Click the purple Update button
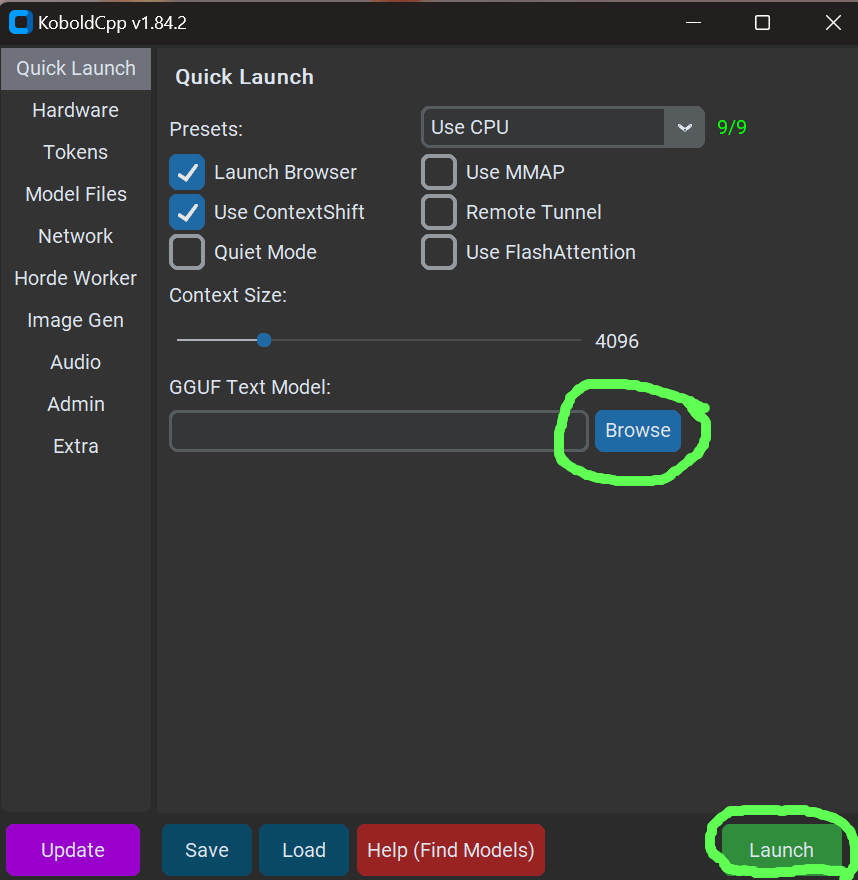This screenshot has height=880, width=858. (x=73, y=850)
